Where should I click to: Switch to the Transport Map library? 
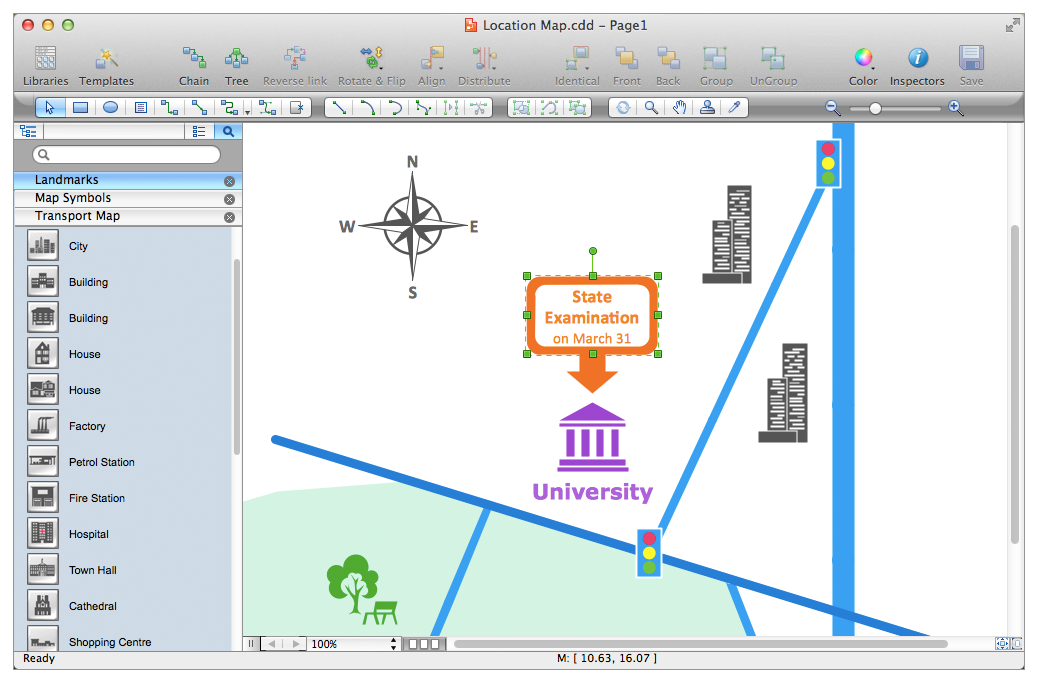click(x=77, y=216)
